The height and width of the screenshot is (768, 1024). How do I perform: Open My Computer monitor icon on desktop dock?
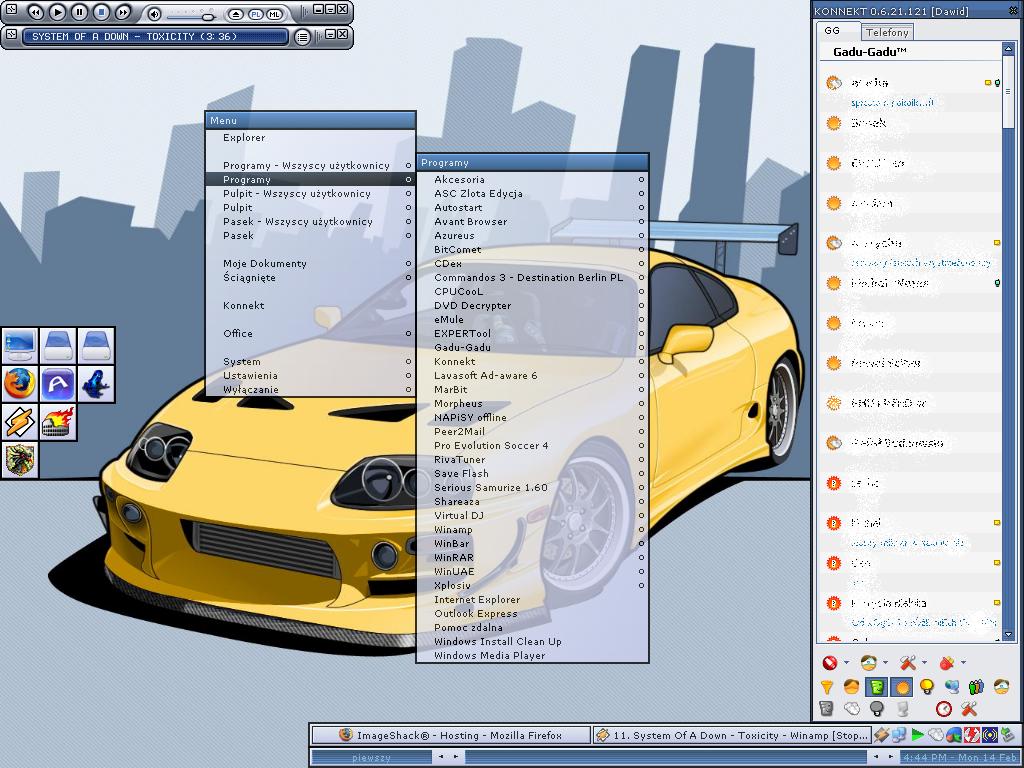click(x=20, y=345)
